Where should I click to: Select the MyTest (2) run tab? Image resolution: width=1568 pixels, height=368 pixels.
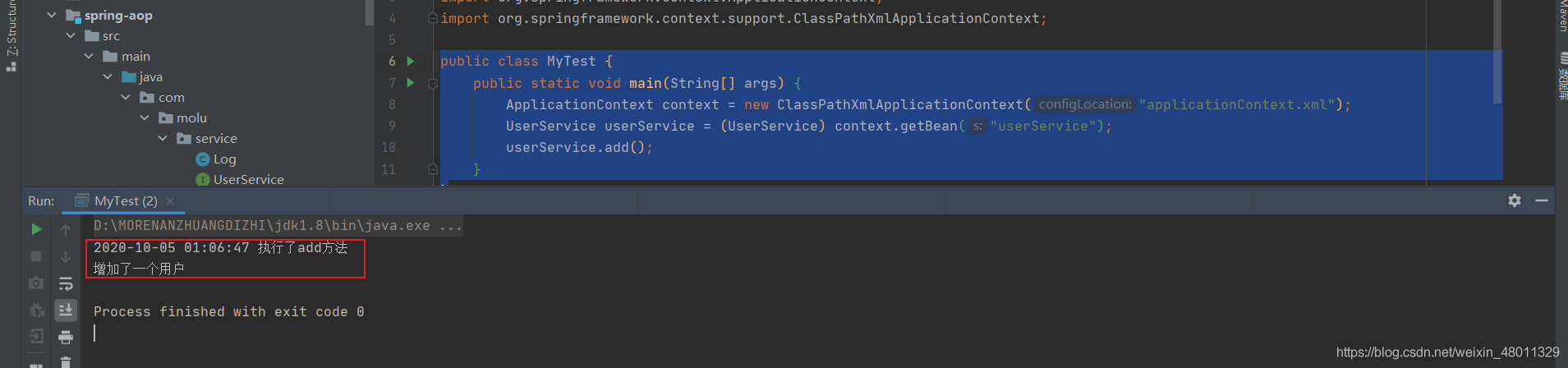click(x=116, y=201)
